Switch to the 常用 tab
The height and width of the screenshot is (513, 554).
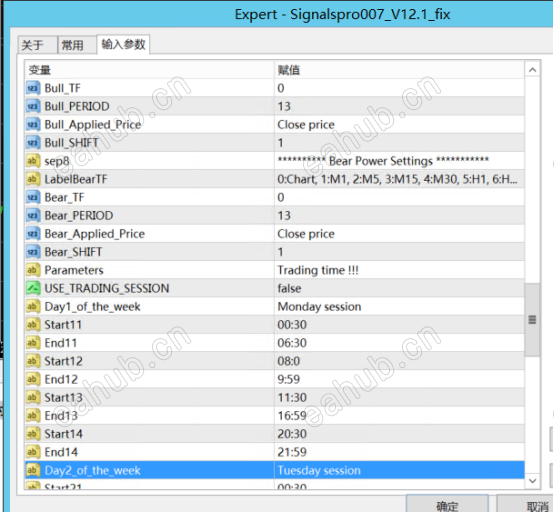tap(77, 45)
